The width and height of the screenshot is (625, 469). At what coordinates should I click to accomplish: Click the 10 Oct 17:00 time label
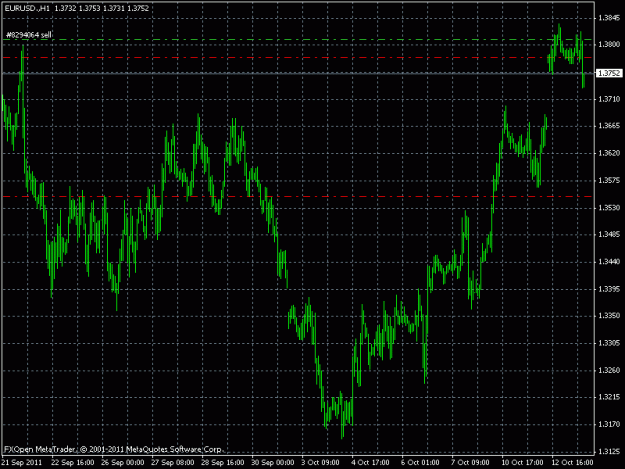[522, 463]
